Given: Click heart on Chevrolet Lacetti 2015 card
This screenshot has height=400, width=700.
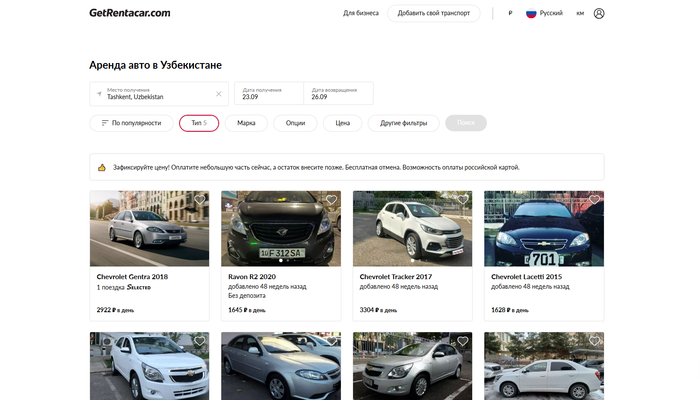Looking at the screenshot, I should tap(594, 200).
